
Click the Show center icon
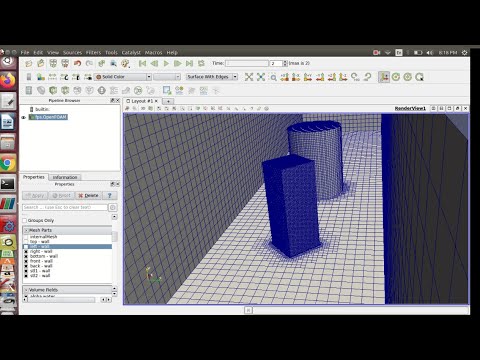[x=396, y=77]
